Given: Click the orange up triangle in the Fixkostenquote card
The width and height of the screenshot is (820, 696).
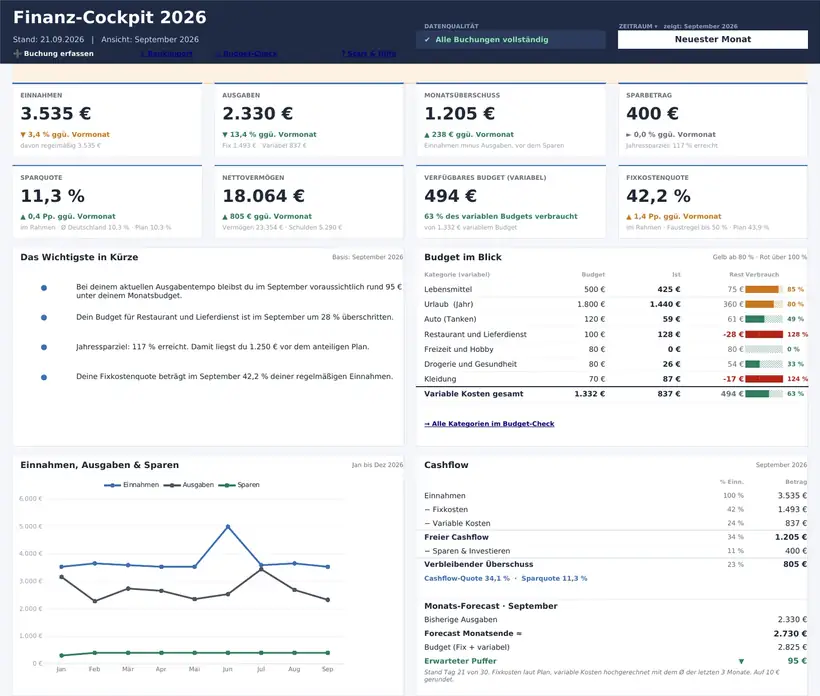Looking at the screenshot, I should click(x=629, y=216).
